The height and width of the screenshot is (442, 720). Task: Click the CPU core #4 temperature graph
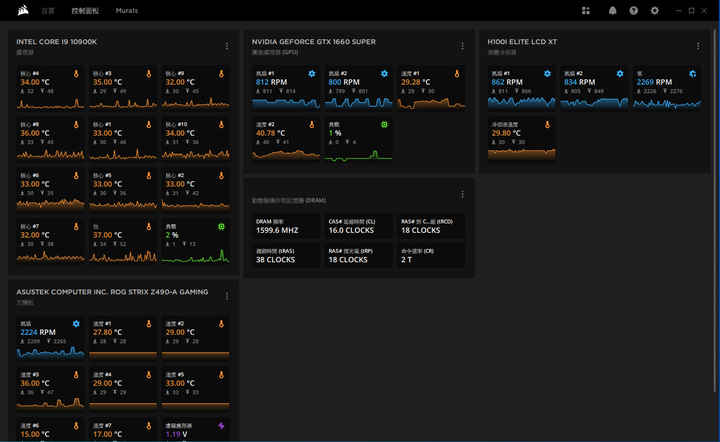(x=51, y=104)
